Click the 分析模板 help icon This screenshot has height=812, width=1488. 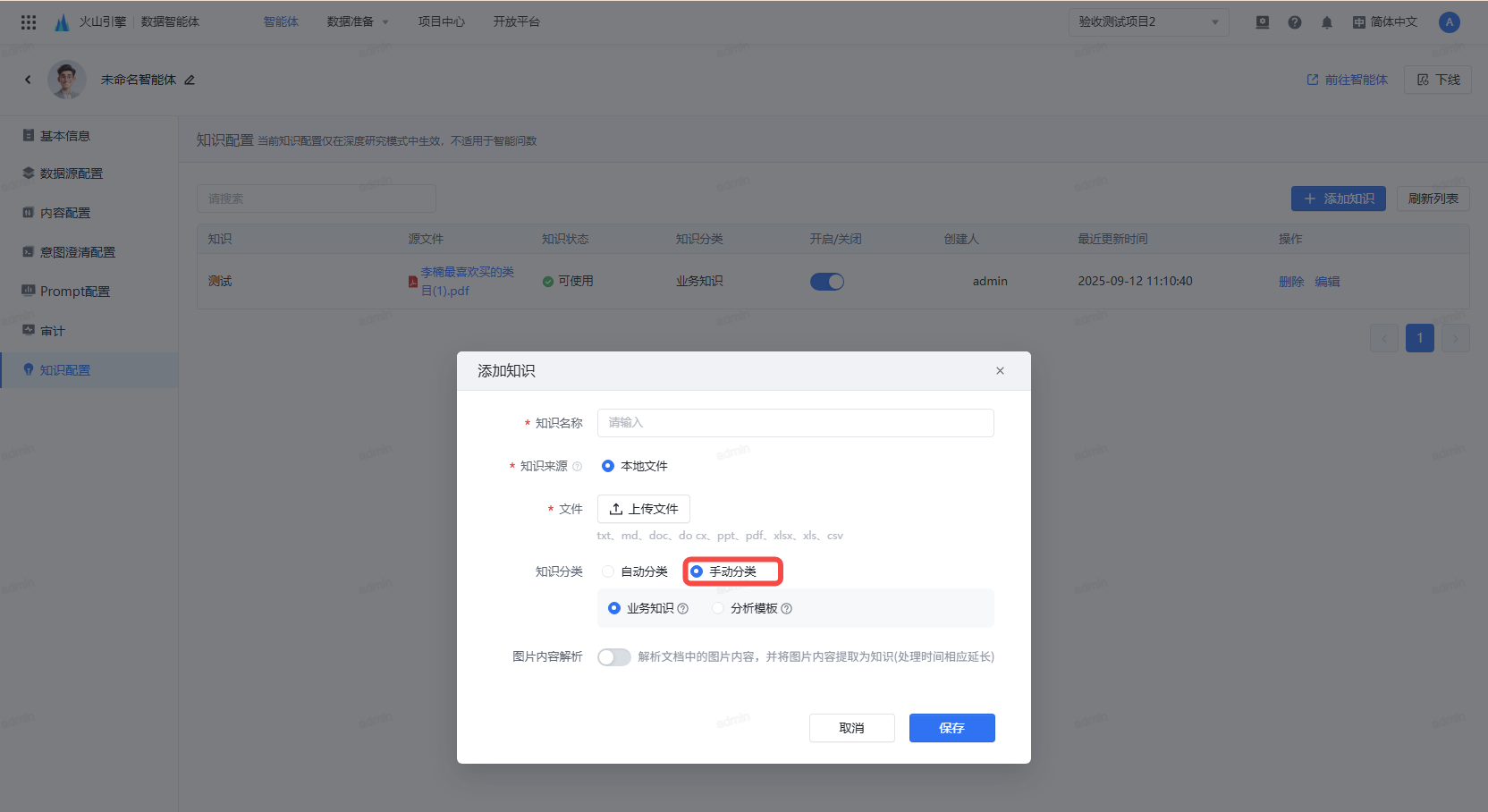pos(787,609)
